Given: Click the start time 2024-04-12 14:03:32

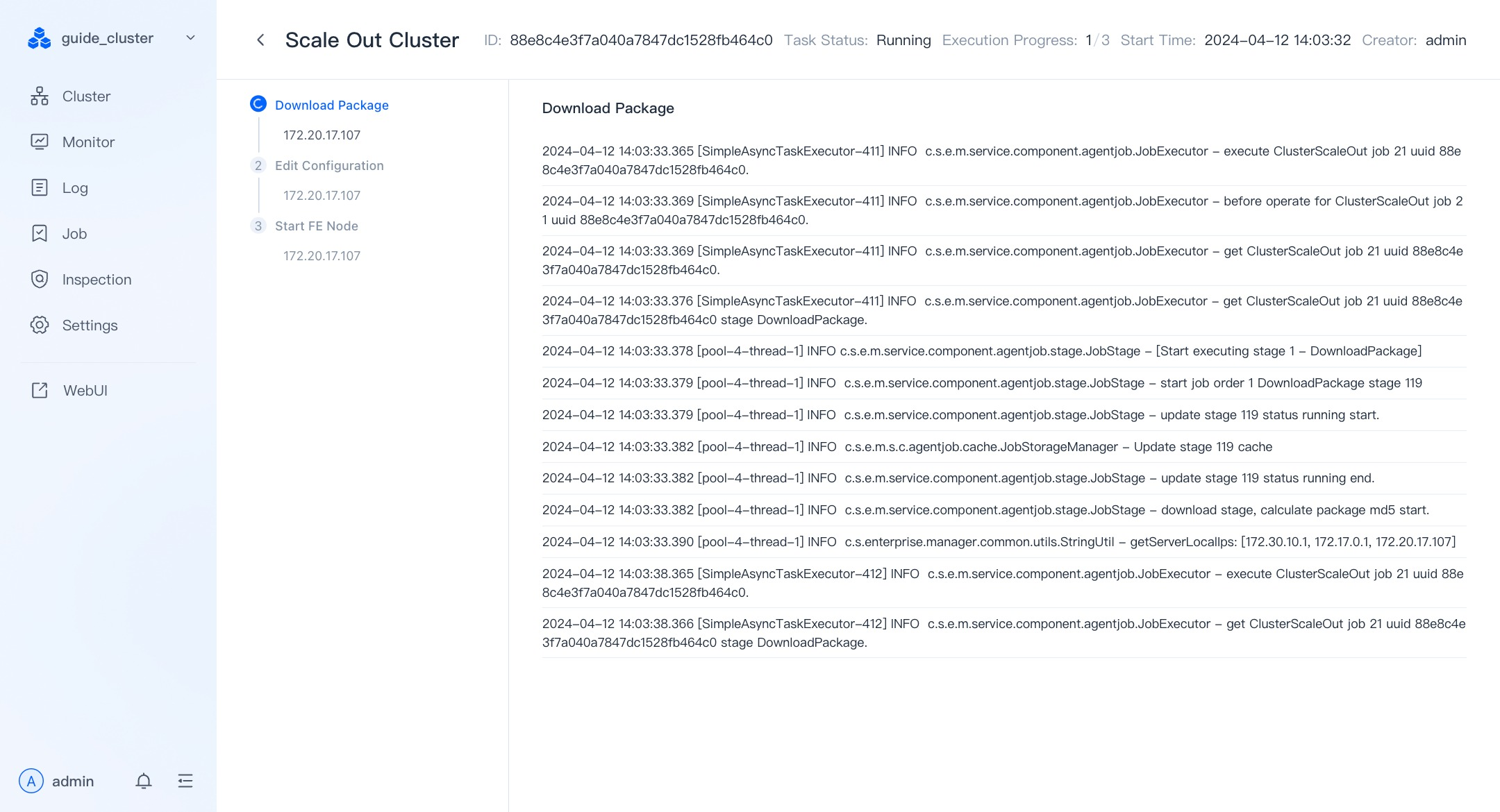Looking at the screenshot, I should 1278,40.
